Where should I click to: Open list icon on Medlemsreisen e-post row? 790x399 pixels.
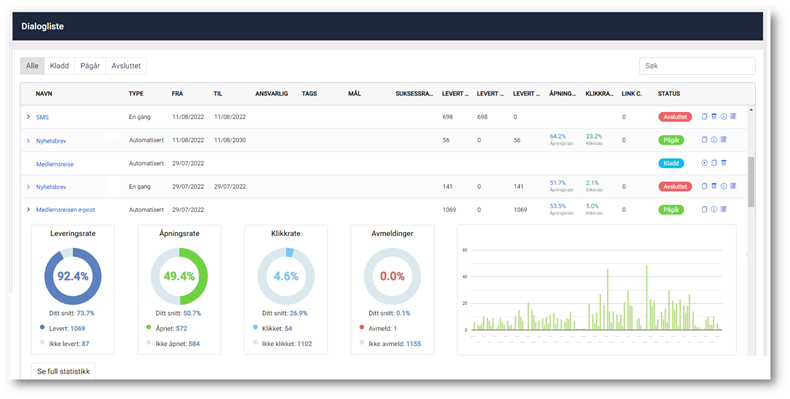(723, 209)
